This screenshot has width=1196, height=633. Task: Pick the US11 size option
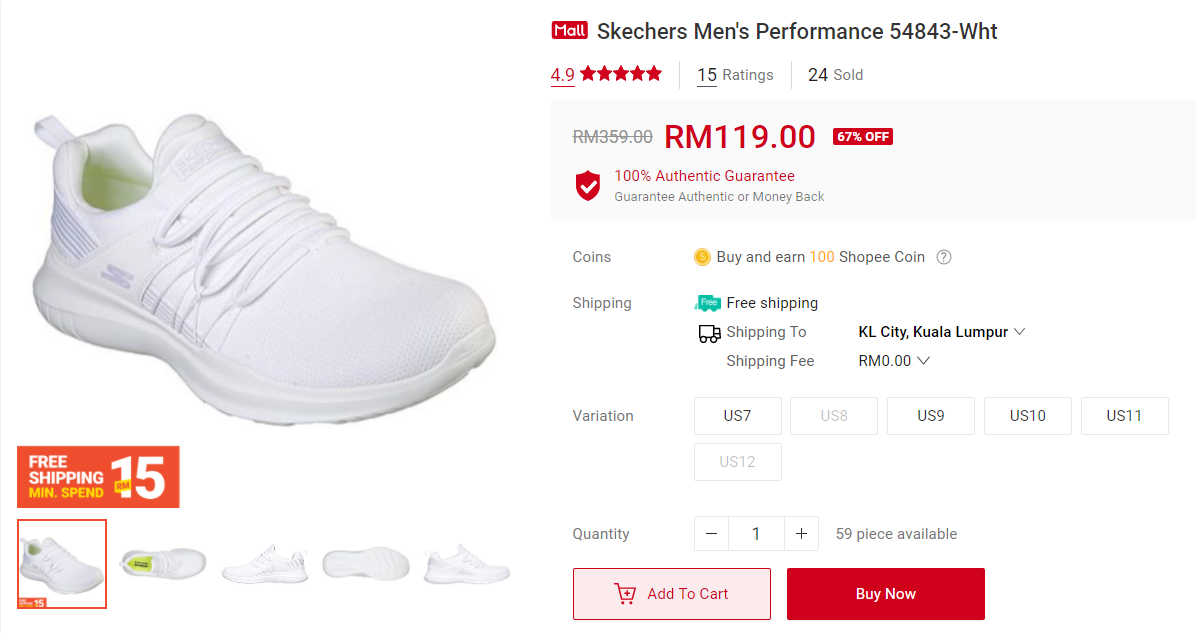pos(1124,416)
